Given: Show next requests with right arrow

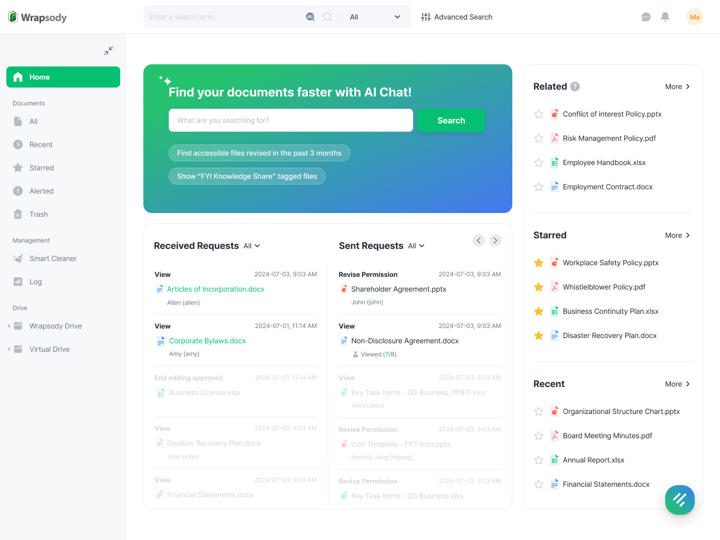Looking at the screenshot, I should tap(495, 241).
